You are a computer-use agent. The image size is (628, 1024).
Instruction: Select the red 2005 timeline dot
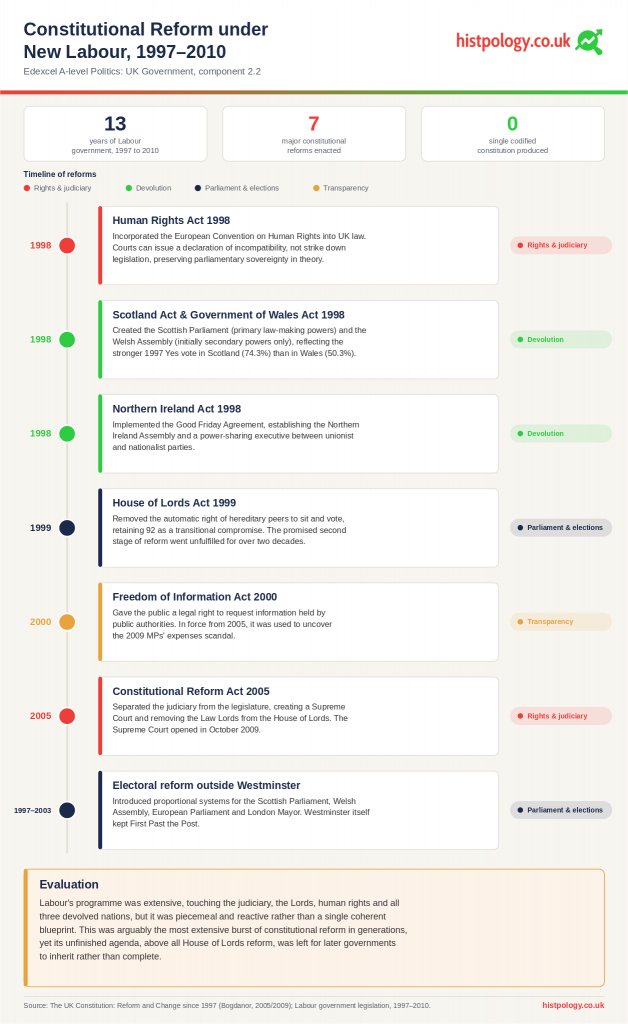point(67,716)
